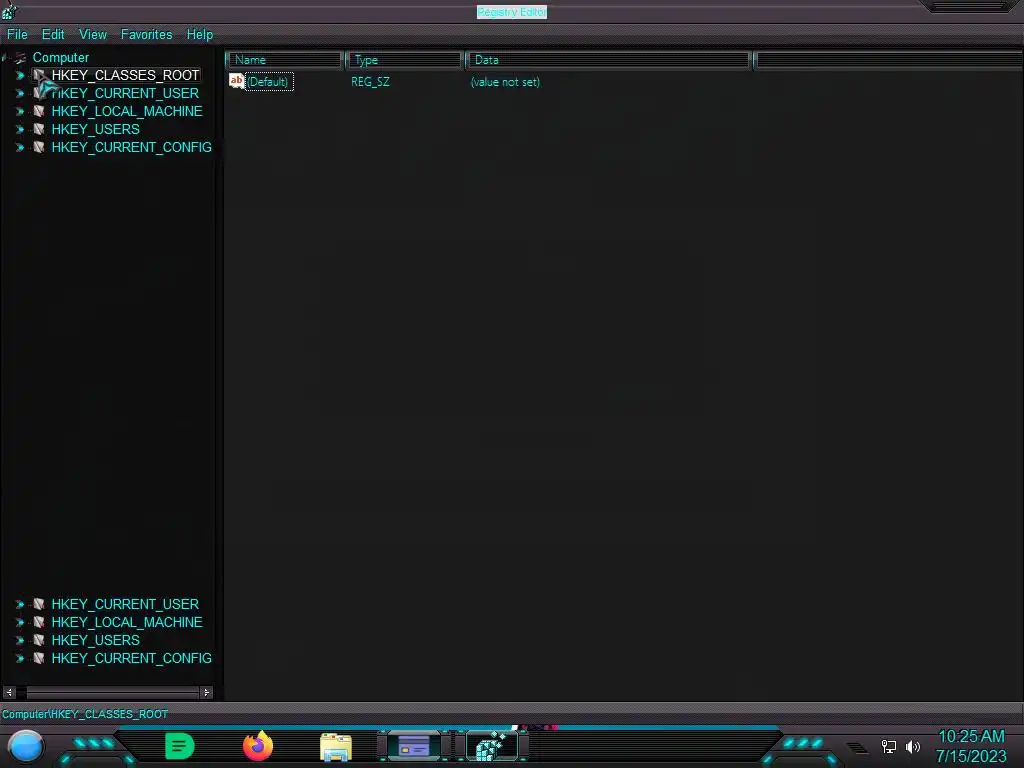Open the Favorites menu
1024x768 pixels.
(x=146, y=35)
